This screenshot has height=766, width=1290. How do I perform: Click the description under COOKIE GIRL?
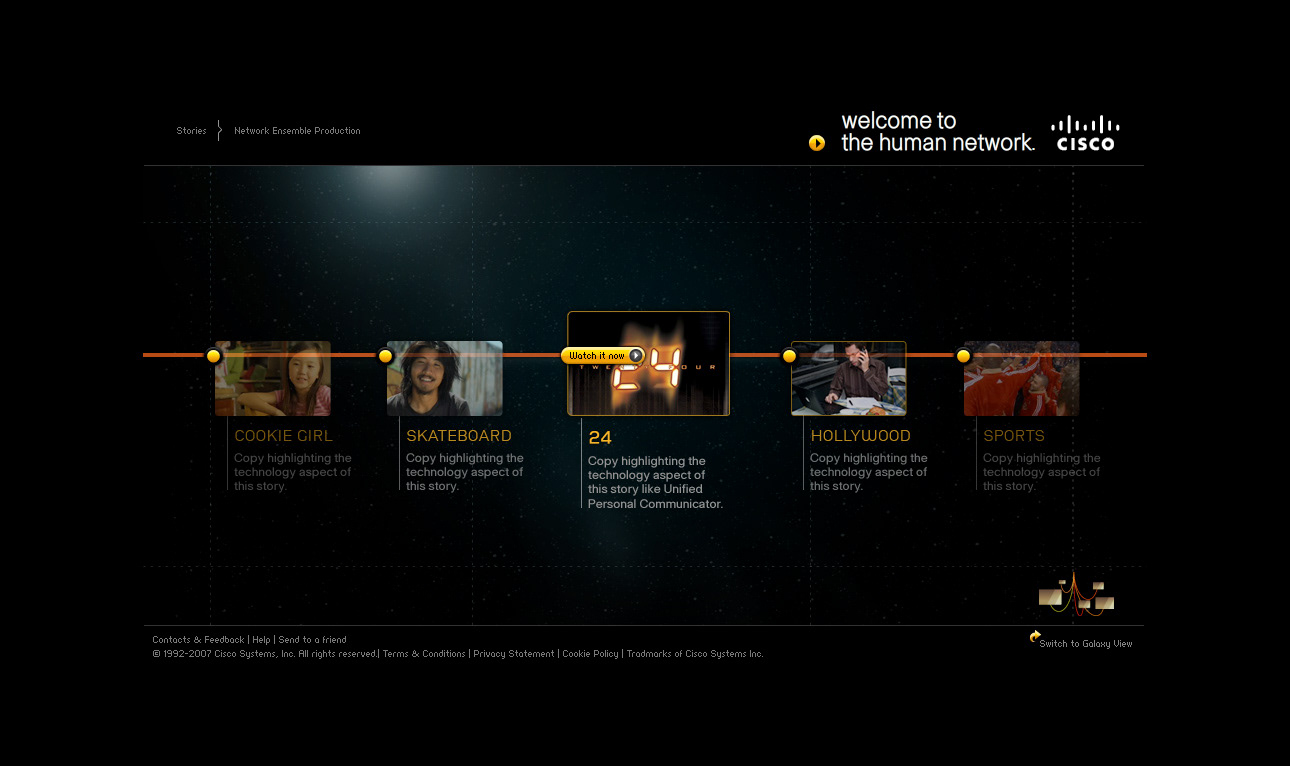[x=293, y=472]
